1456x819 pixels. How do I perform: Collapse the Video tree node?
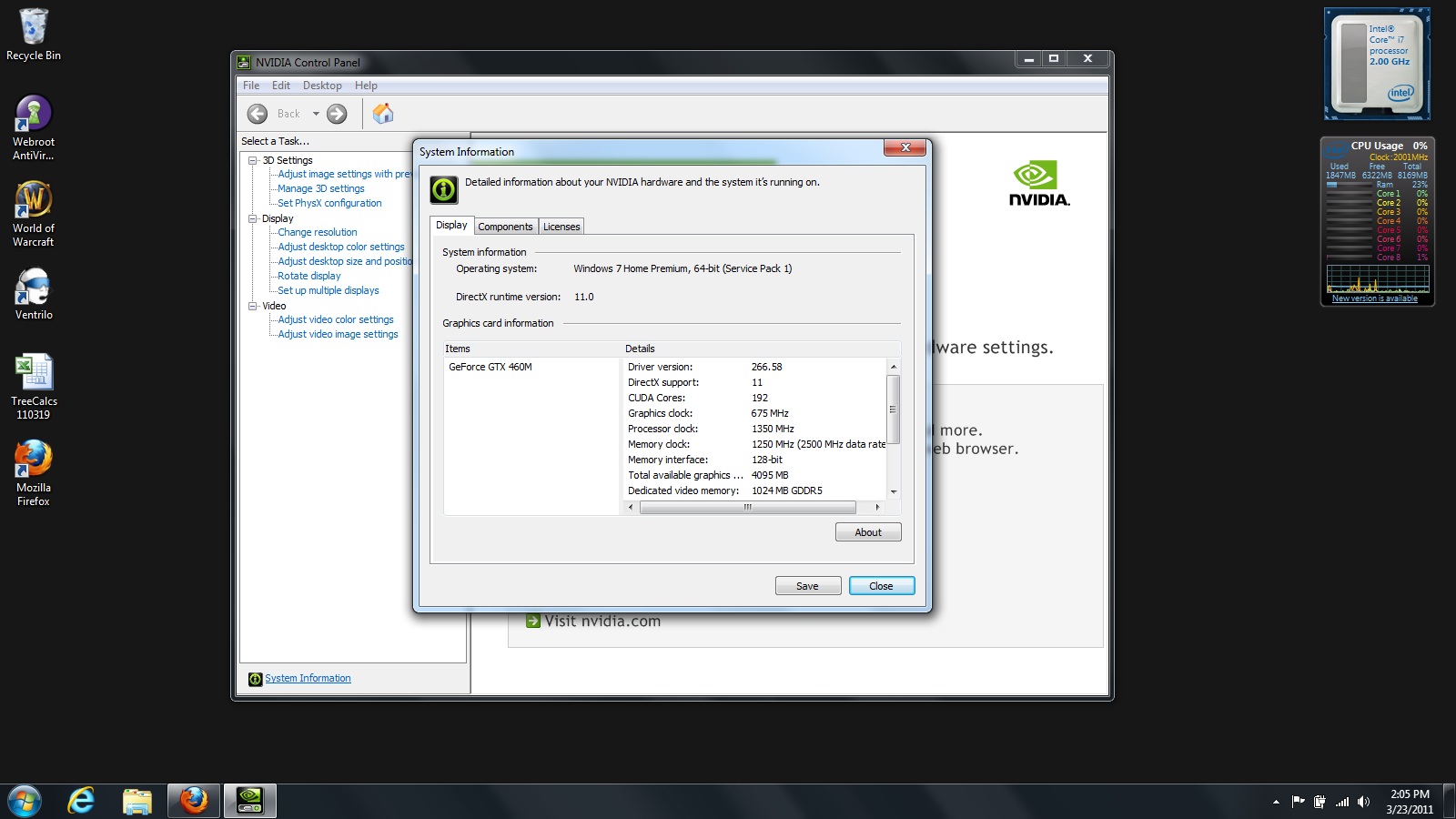pyautogui.click(x=253, y=306)
